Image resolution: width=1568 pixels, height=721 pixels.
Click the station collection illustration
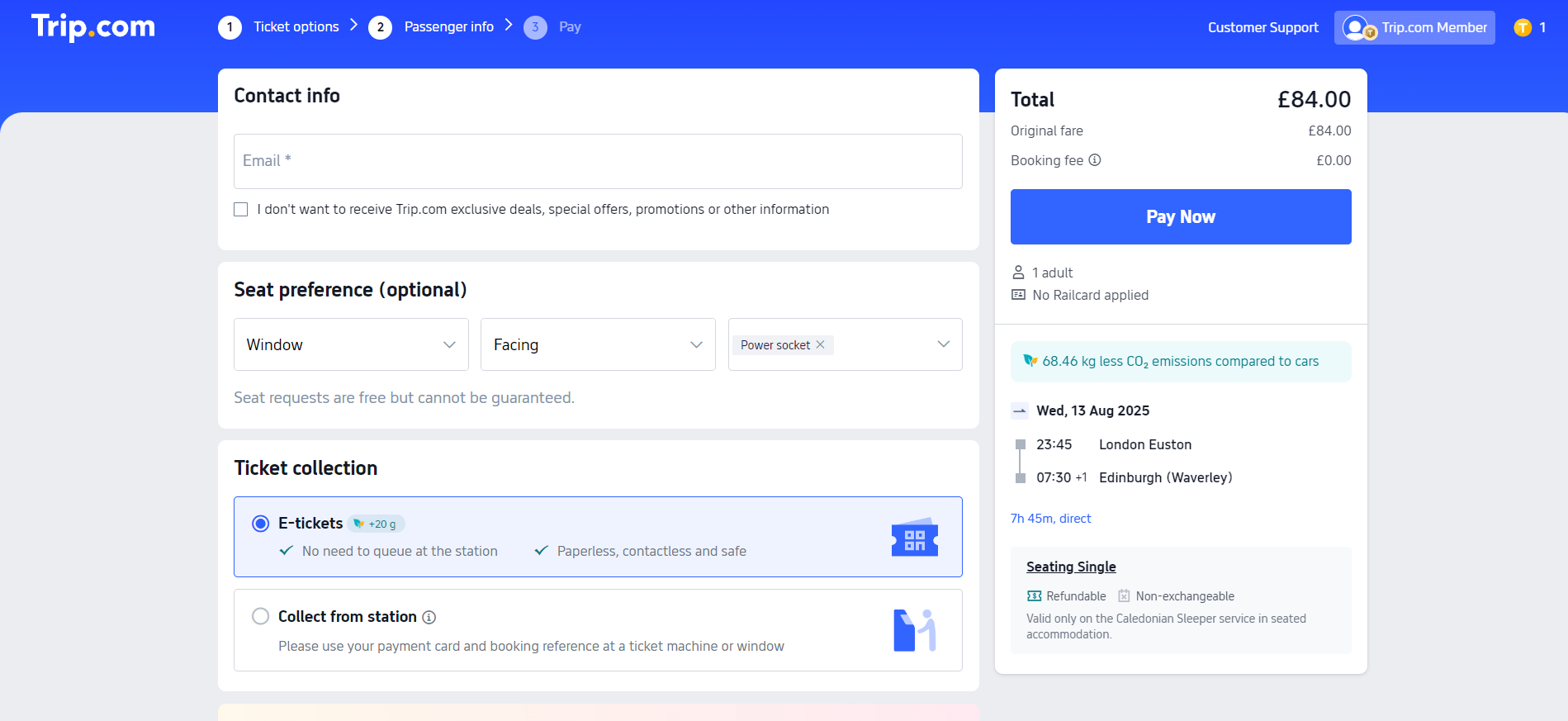coord(915,631)
